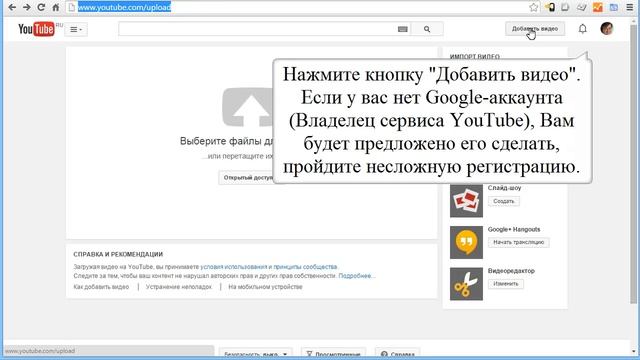The height and width of the screenshot is (360, 640).
Task: Open 'Устранение неполадок' link
Action: click(179, 287)
